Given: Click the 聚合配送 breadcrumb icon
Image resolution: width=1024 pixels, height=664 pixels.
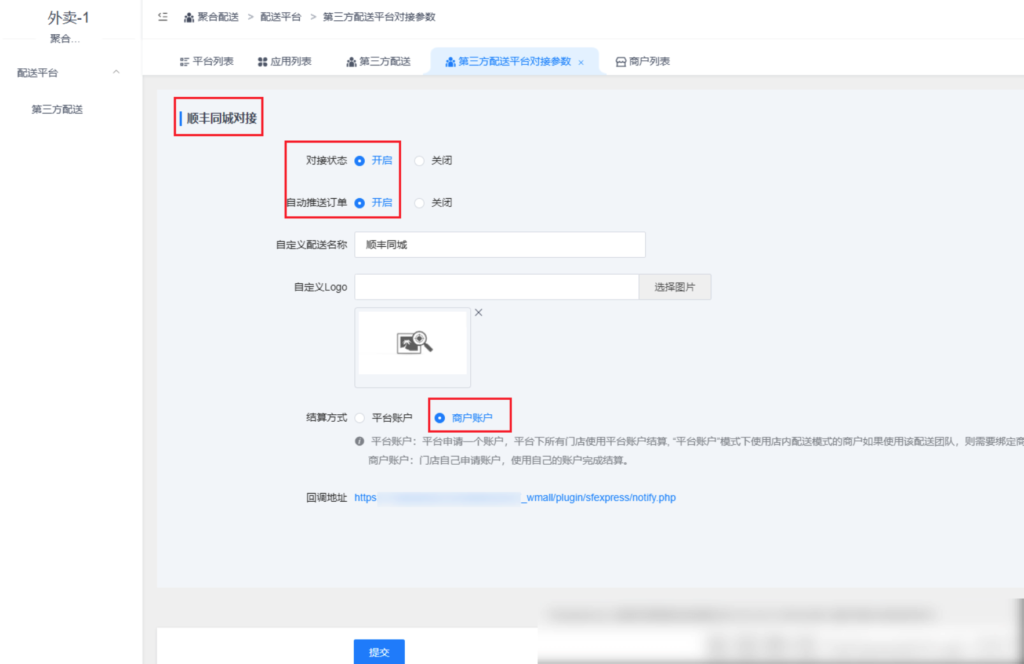Looking at the screenshot, I should tap(188, 16).
